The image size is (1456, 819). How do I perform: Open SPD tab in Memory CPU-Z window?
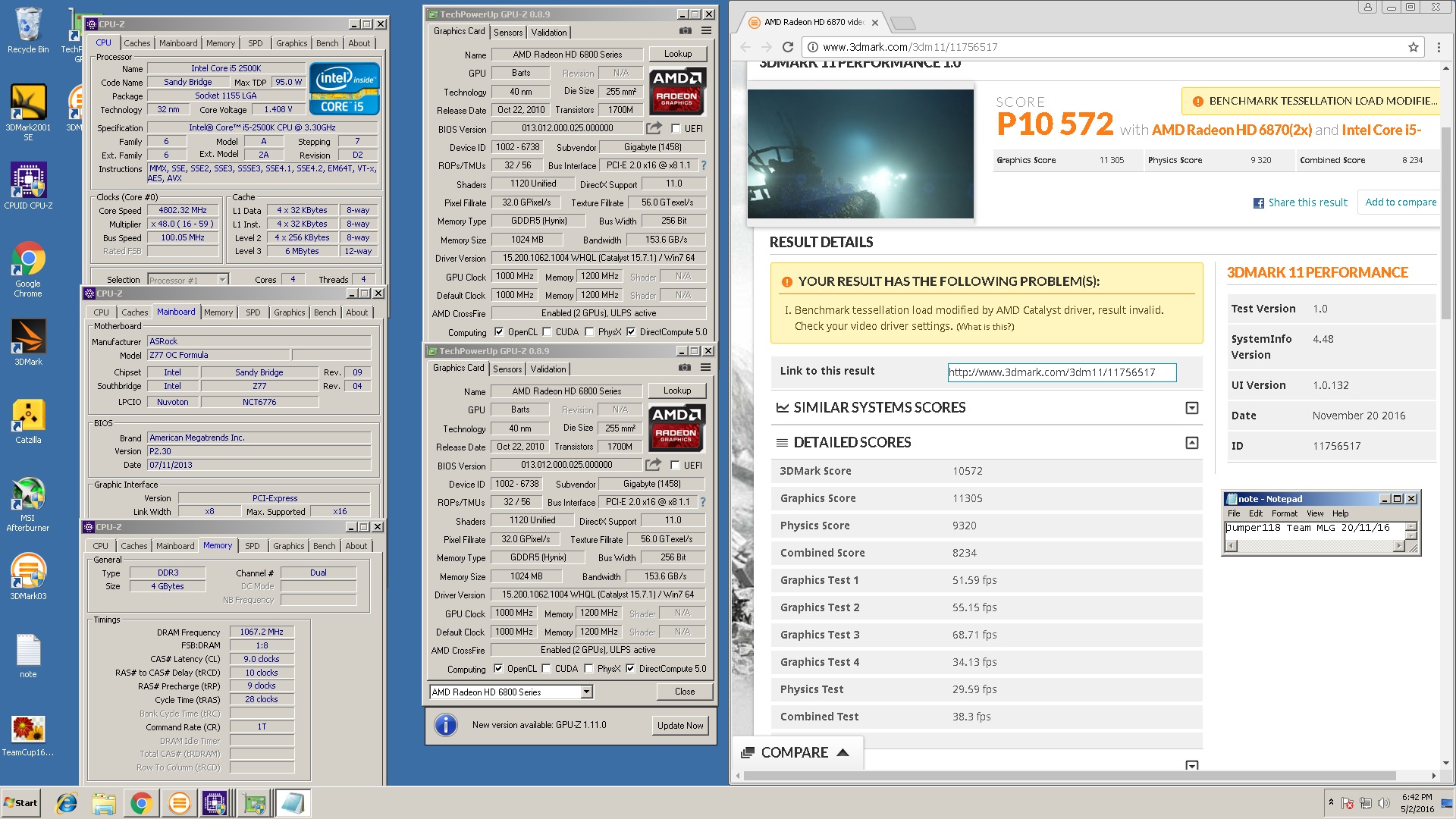[253, 546]
